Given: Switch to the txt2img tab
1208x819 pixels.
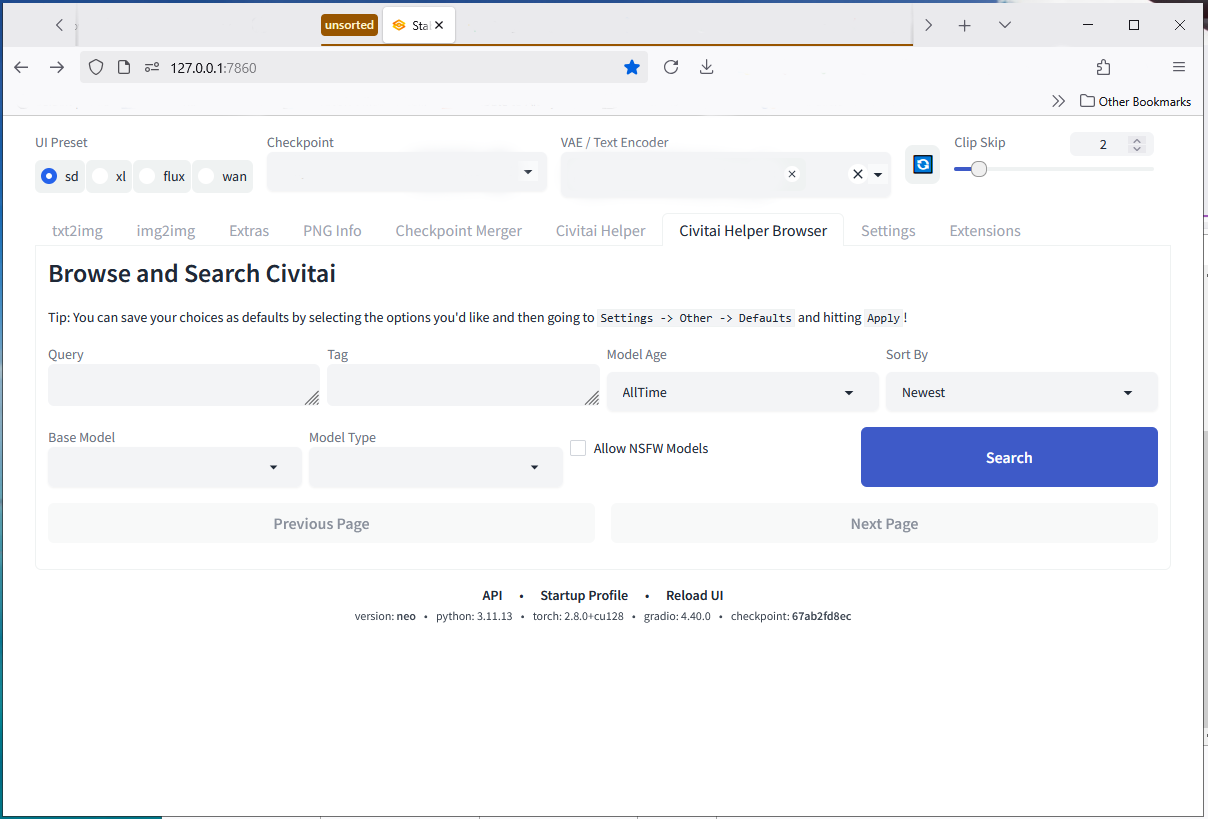Looking at the screenshot, I should (77, 231).
